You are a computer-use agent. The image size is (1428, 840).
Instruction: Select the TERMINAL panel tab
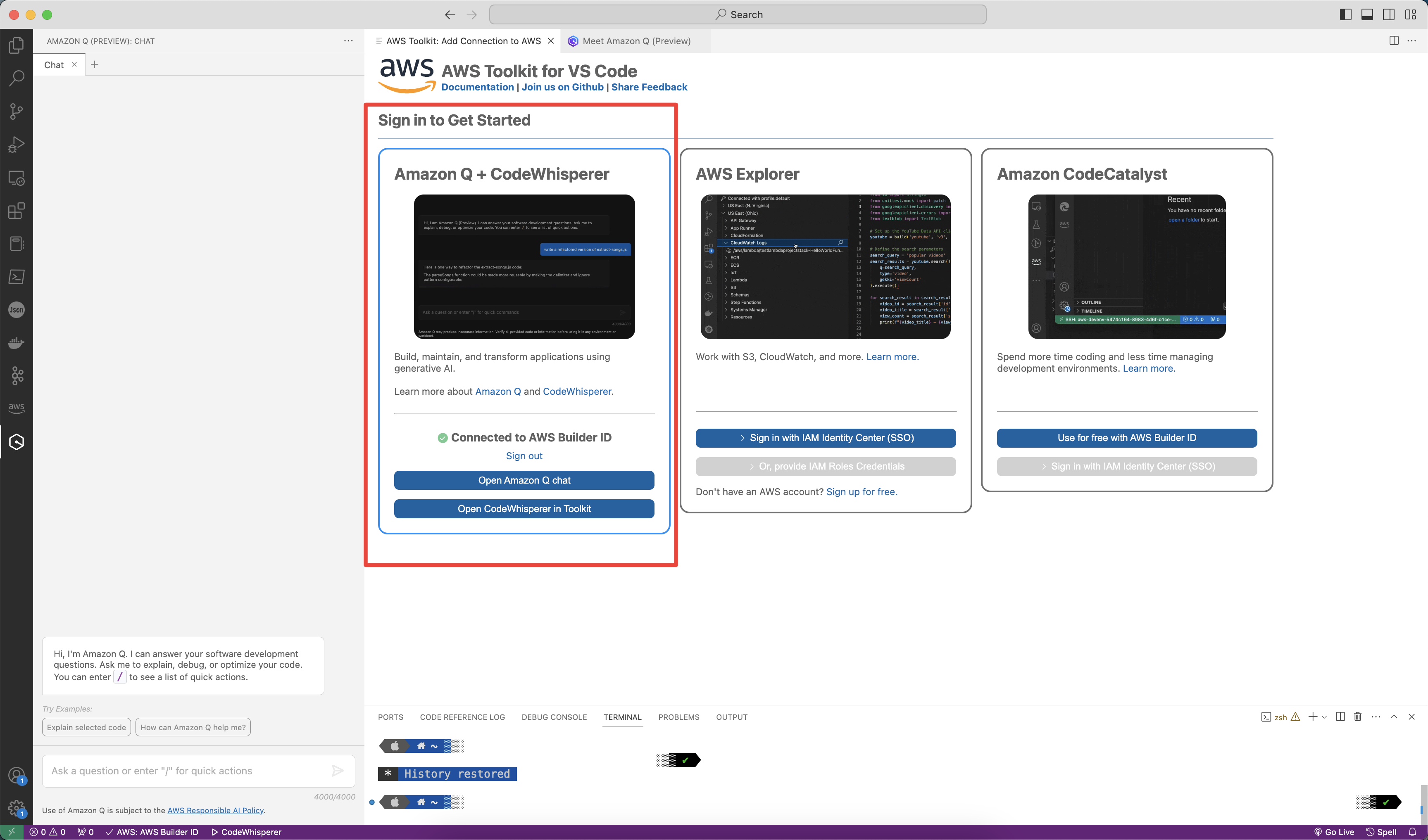pyautogui.click(x=622, y=717)
